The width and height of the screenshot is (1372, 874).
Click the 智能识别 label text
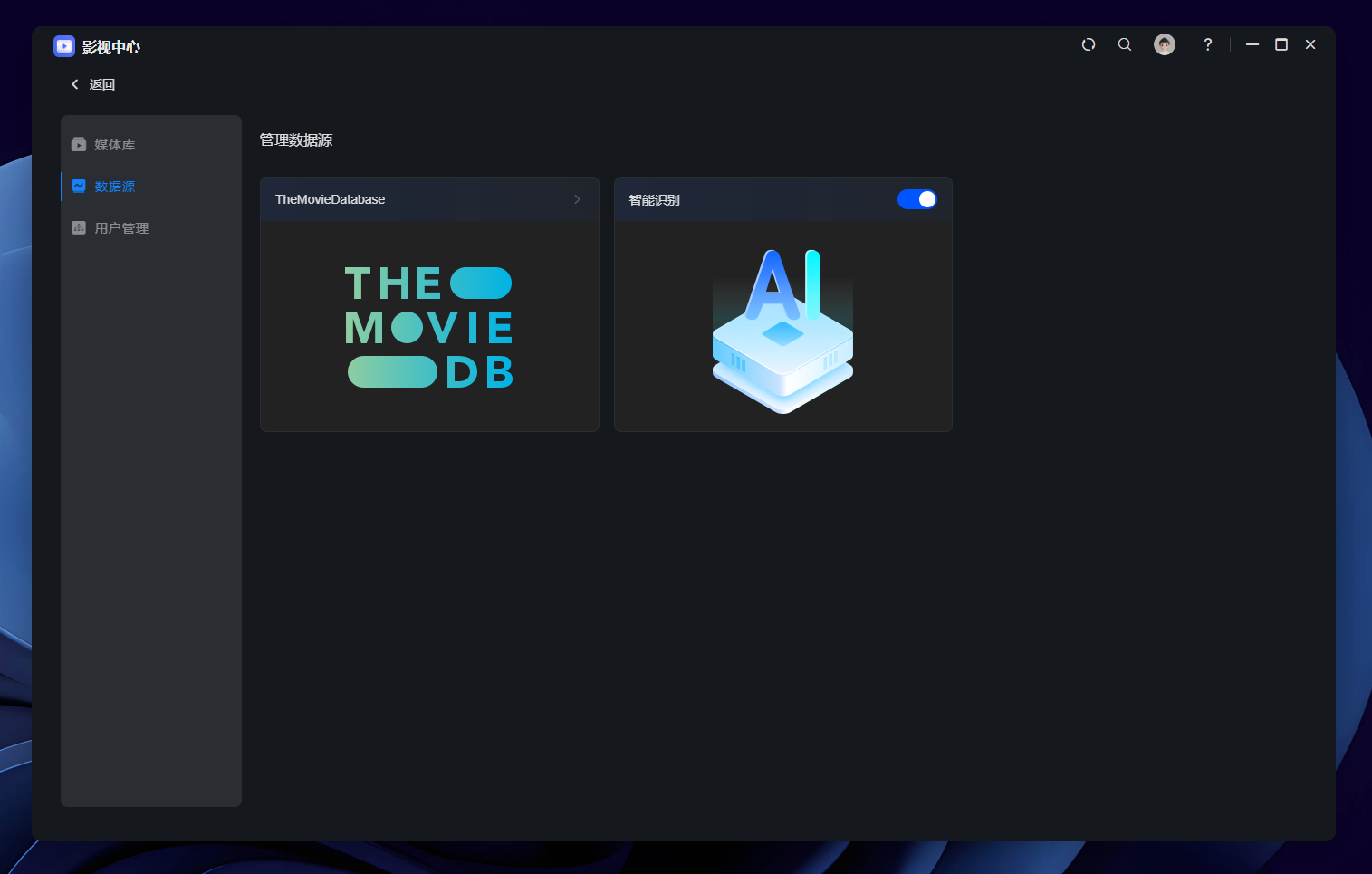click(654, 199)
